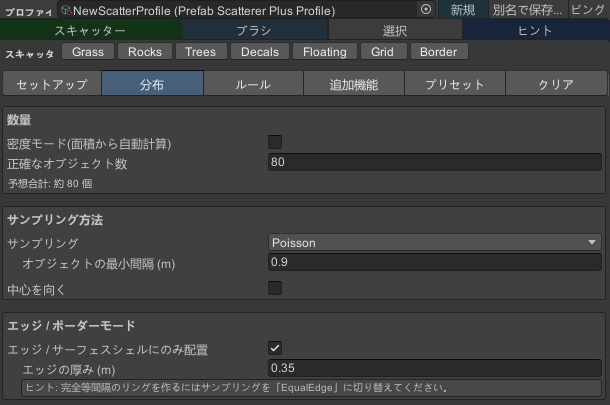Click the ピング button

tap(587, 10)
